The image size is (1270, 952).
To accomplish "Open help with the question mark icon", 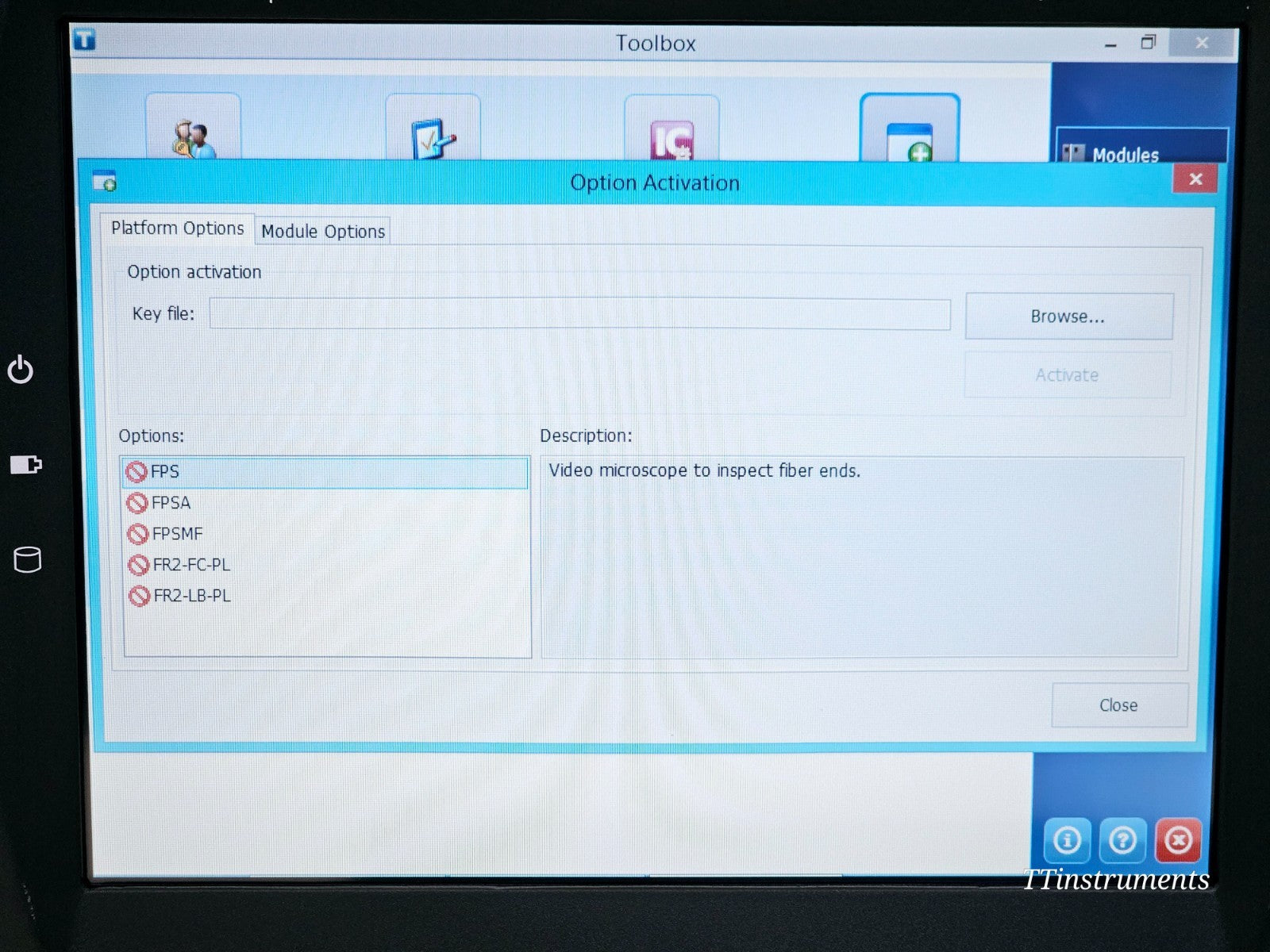I will pos(1122,839).
